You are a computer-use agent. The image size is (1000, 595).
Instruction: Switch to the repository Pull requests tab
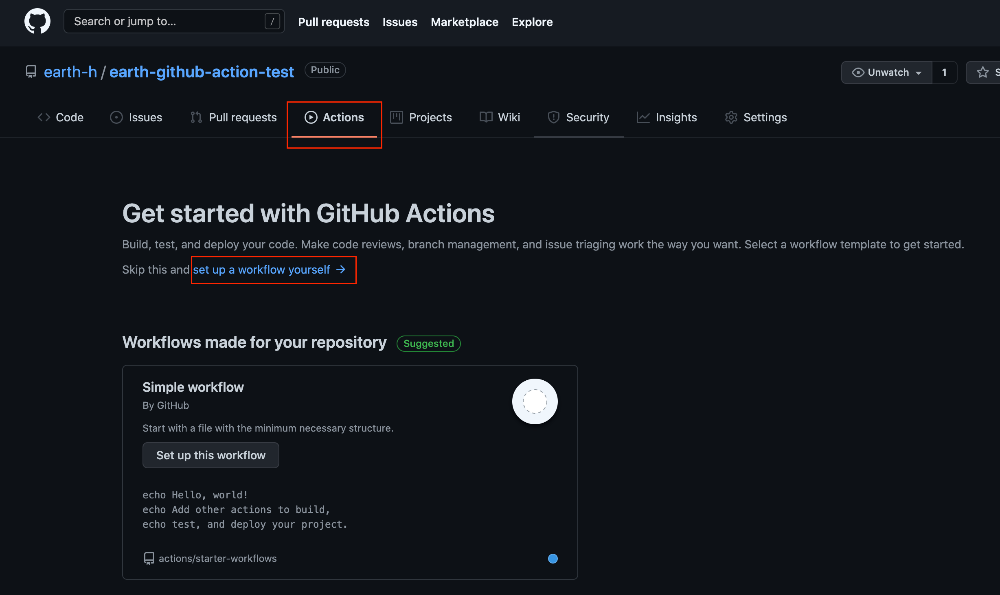[x=233, y=117]
